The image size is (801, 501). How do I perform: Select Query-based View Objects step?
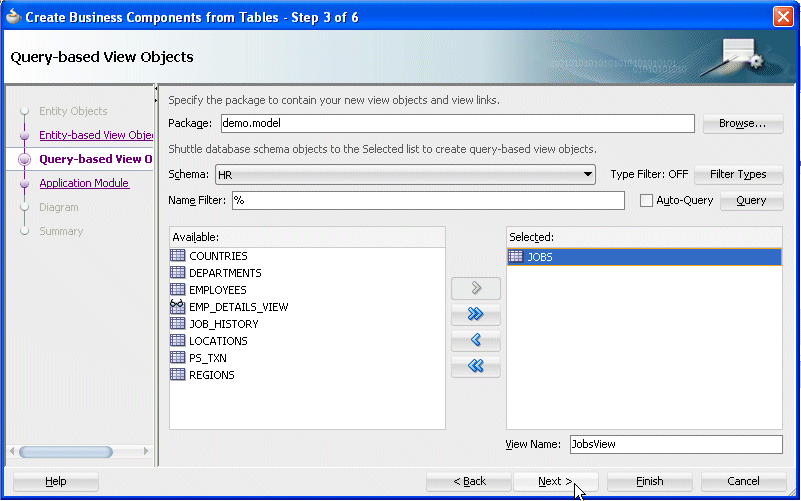pyautogui.click(x=96, y=159)
